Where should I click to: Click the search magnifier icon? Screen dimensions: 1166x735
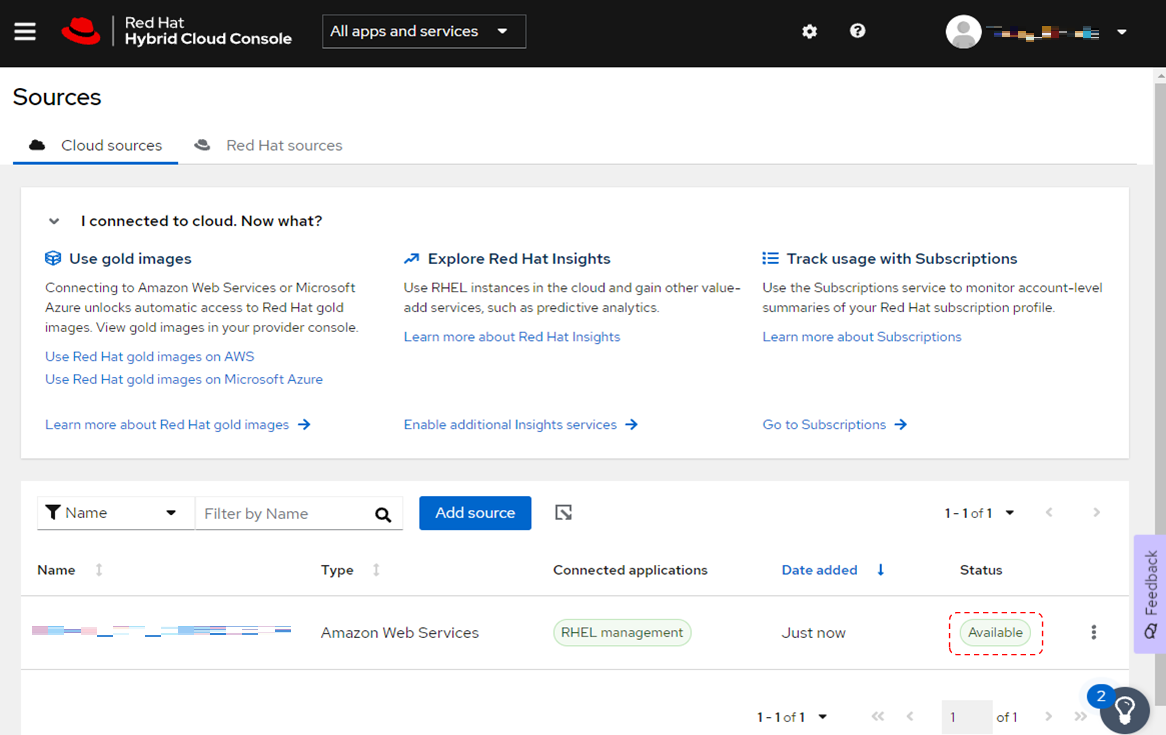click(383, 514)
